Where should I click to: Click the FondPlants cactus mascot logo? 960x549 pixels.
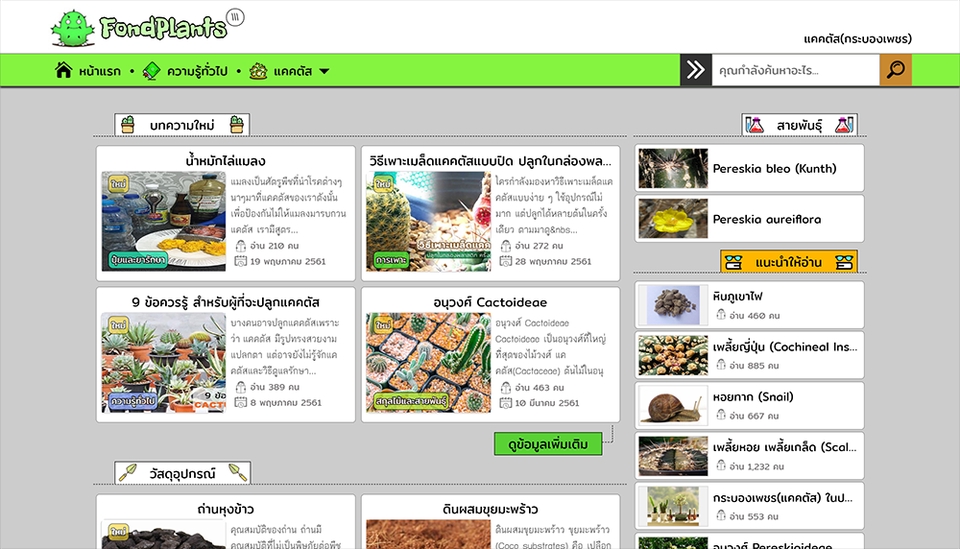tap(73, 28)
